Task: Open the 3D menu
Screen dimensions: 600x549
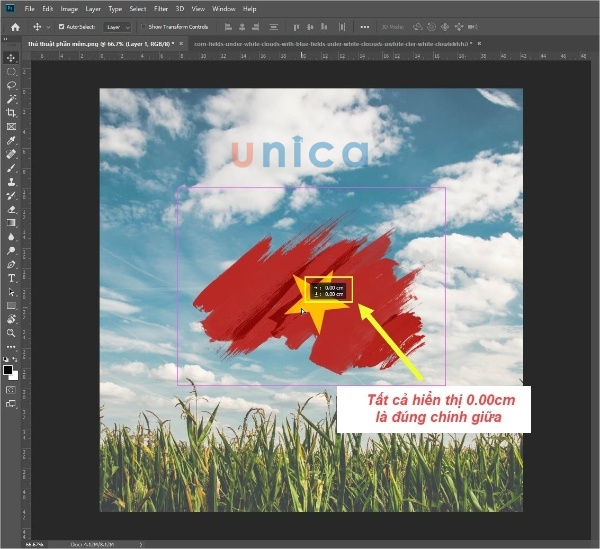Action: click(x=180, y=8)
